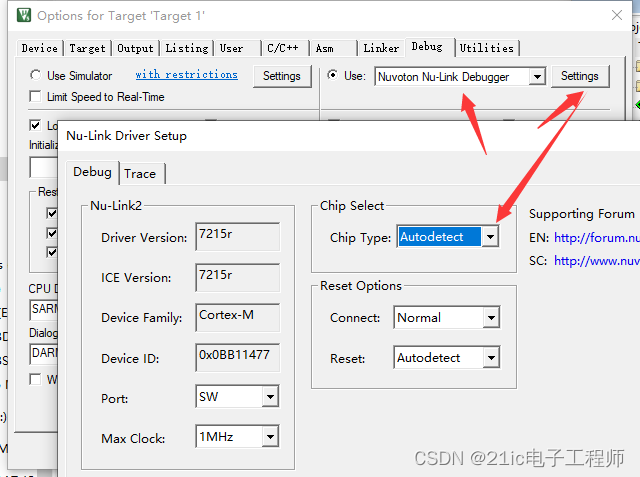Enable Limit Speed to Real-Time checkbox
640x477 pixels.
[36, 97]
